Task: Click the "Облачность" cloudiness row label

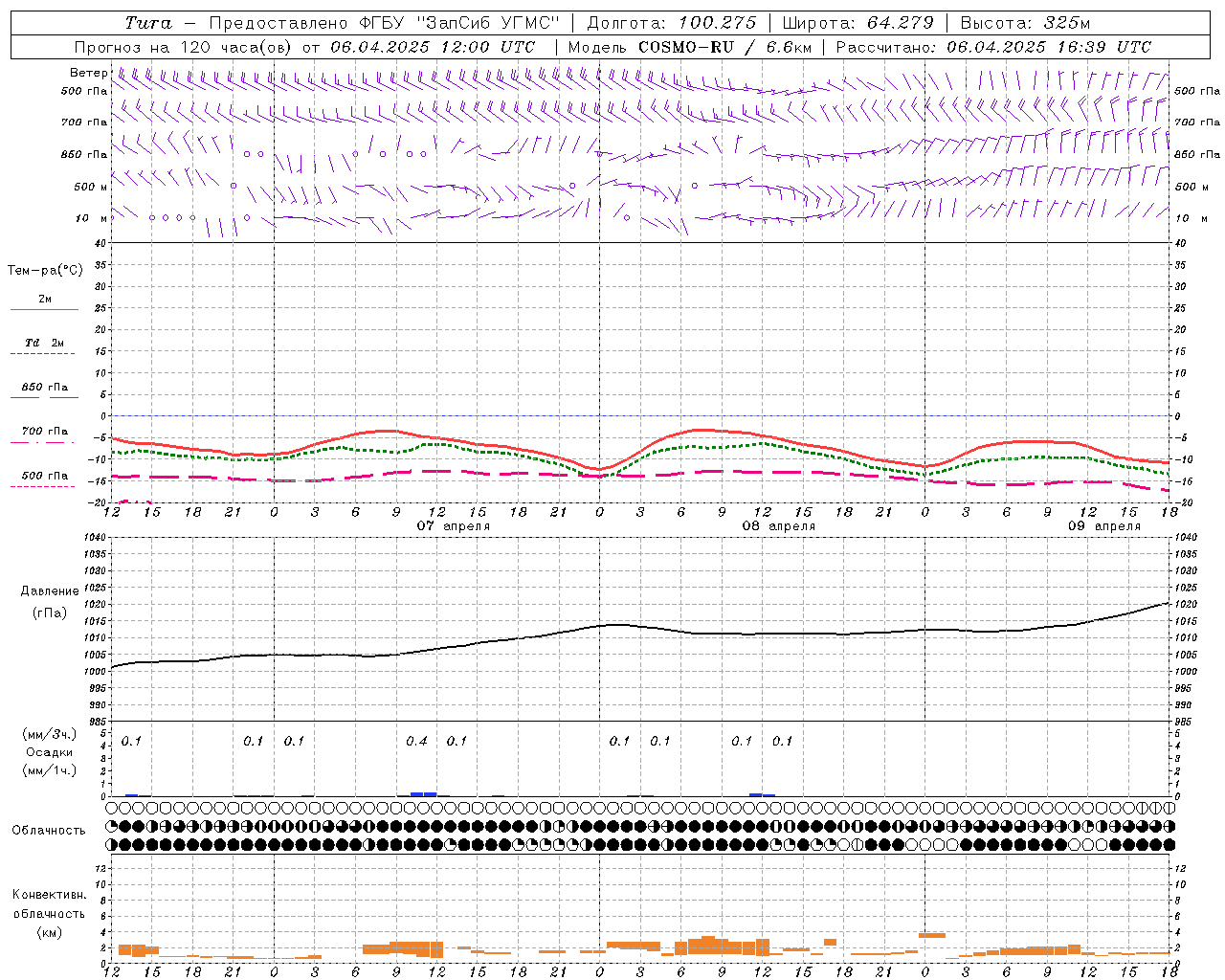Action: click(49, 830)
